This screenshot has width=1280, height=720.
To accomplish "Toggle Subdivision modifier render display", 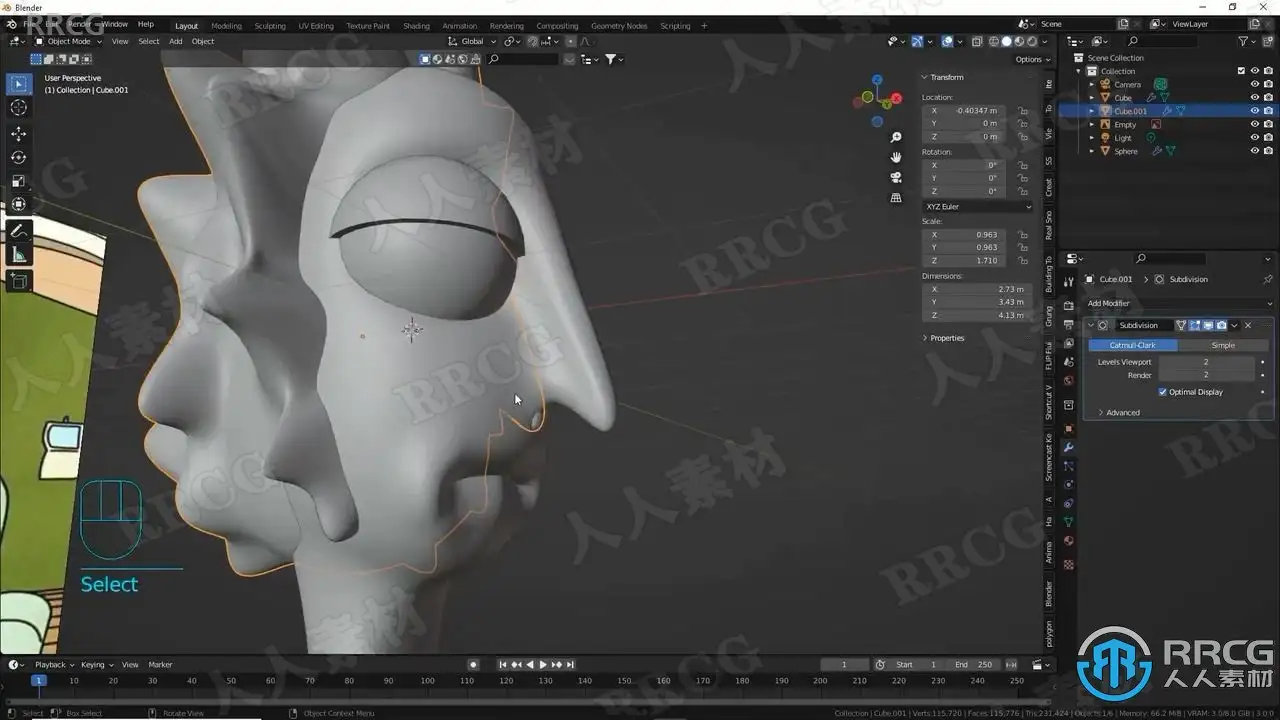I will coord(1221,325).
